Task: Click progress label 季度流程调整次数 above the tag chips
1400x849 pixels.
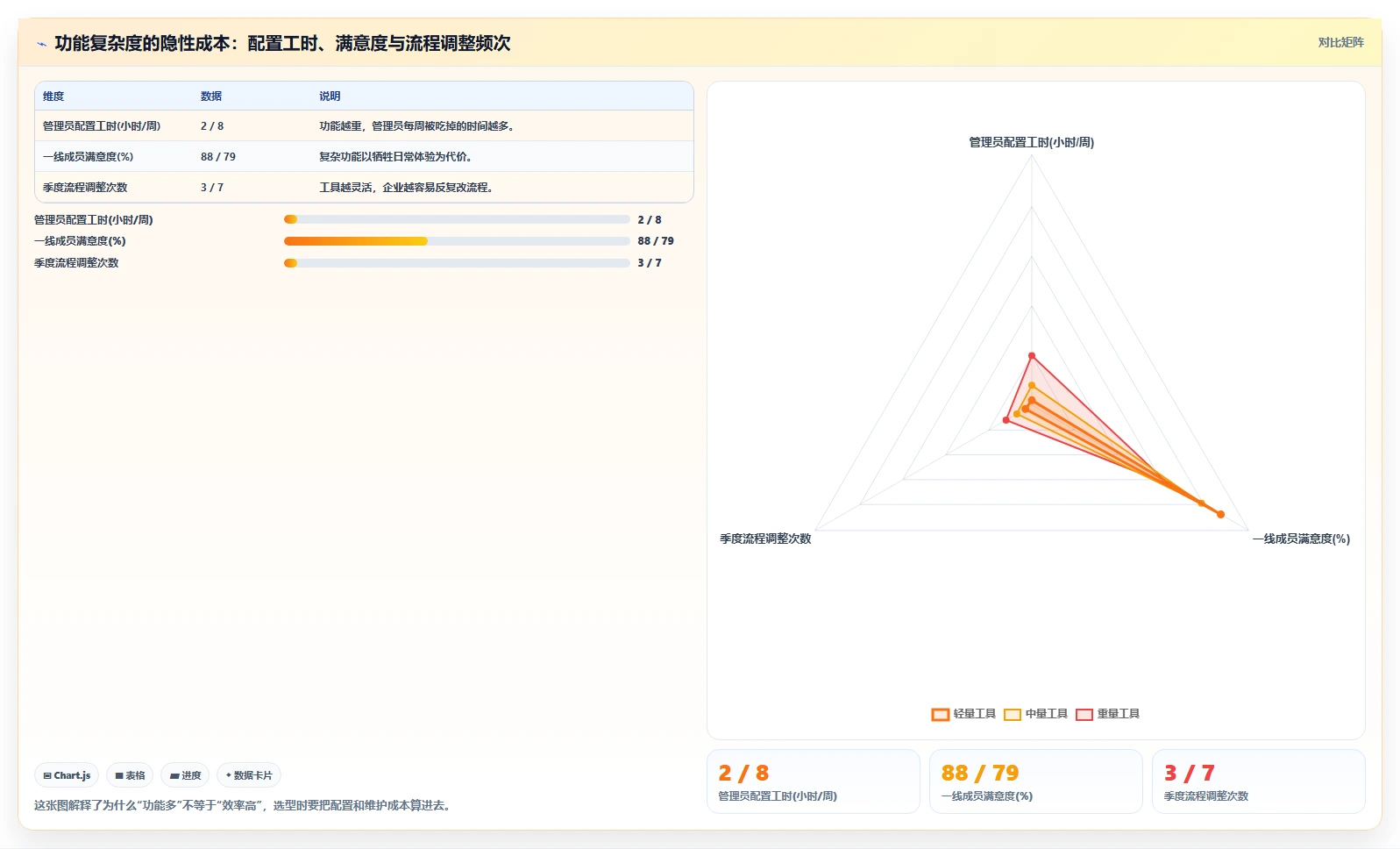Action: tap(76, 263)
